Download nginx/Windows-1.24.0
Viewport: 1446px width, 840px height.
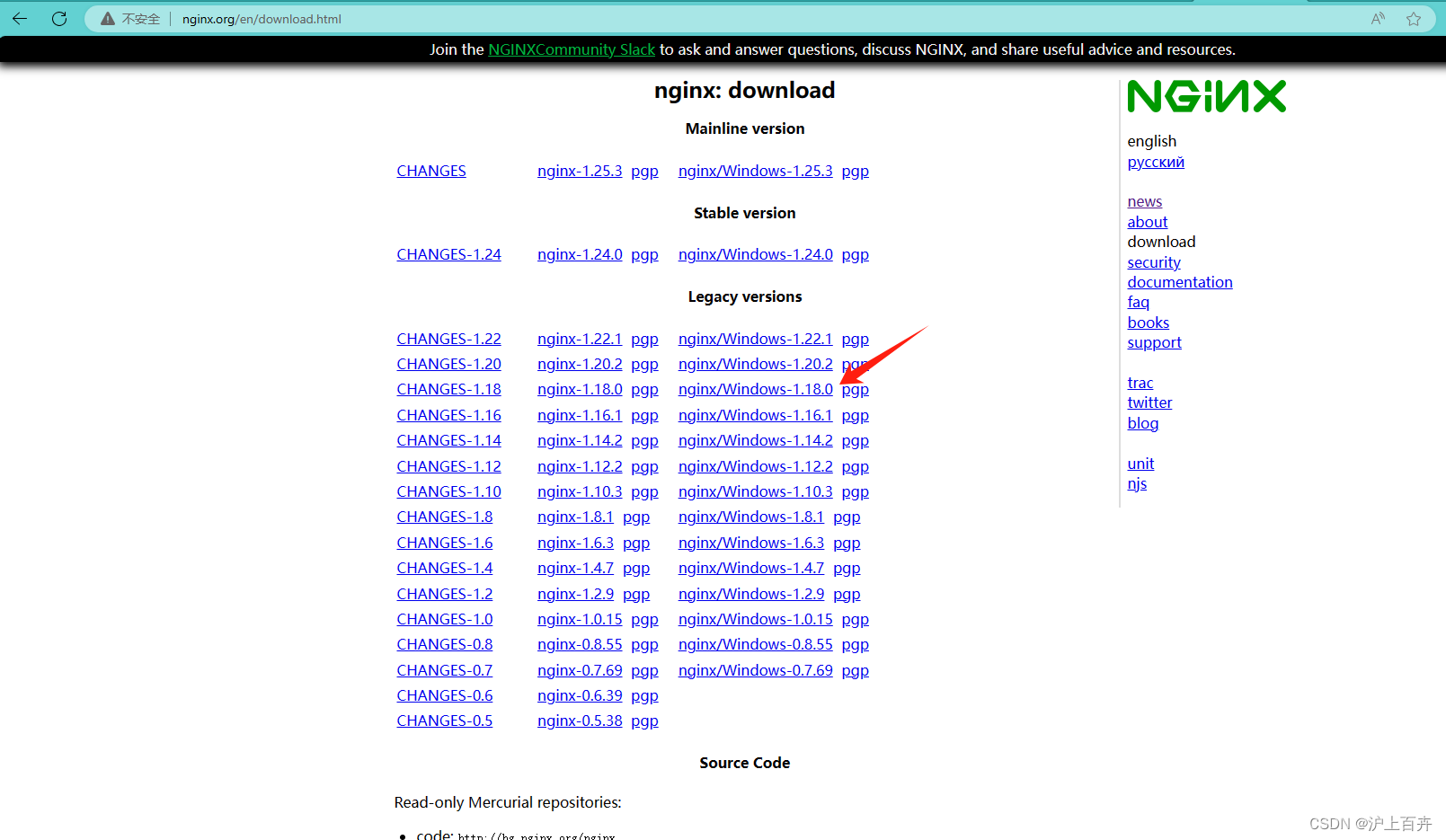[x=755, y=254]
